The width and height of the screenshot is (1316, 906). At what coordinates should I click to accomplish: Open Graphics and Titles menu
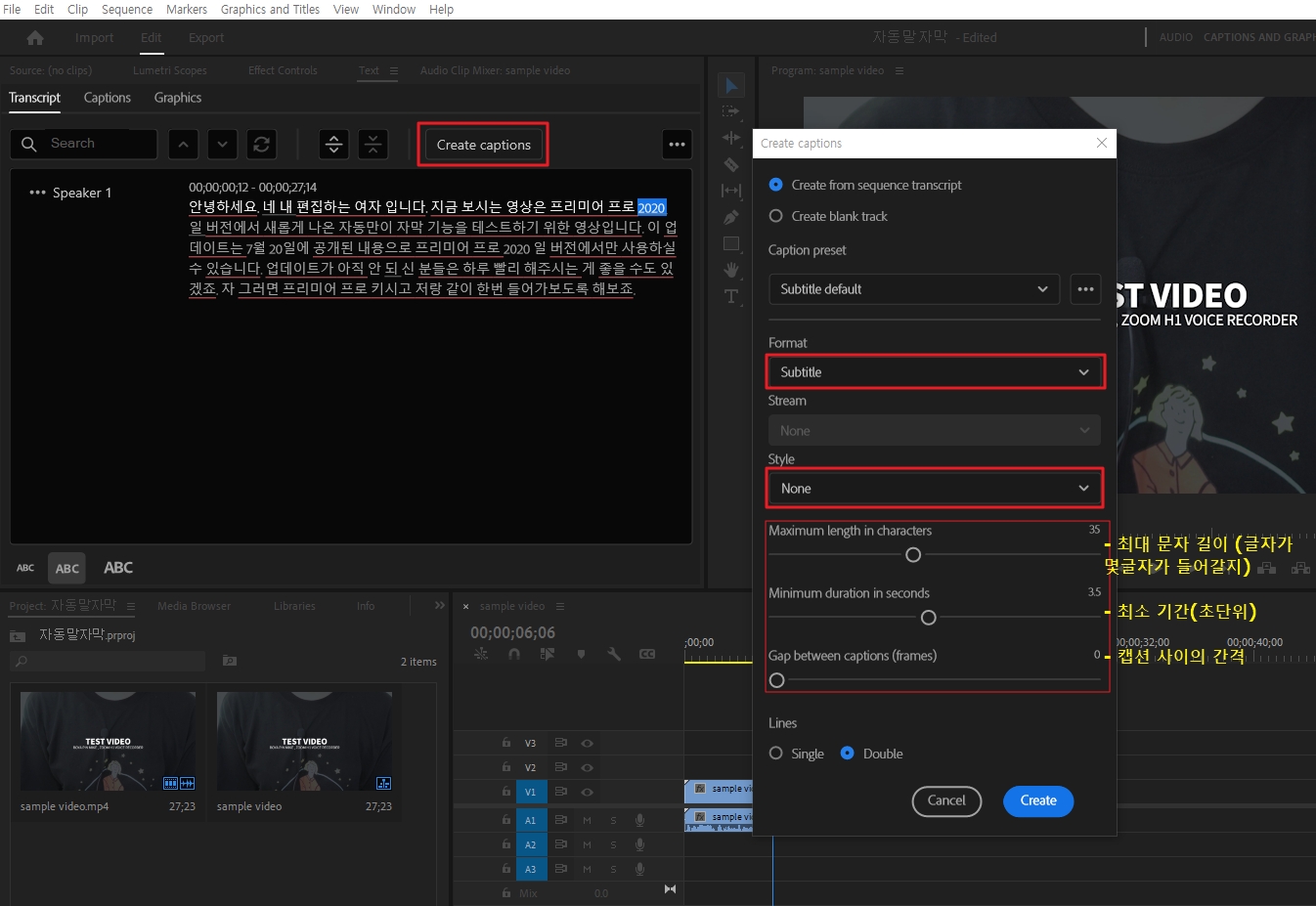(x=270, y=9)
